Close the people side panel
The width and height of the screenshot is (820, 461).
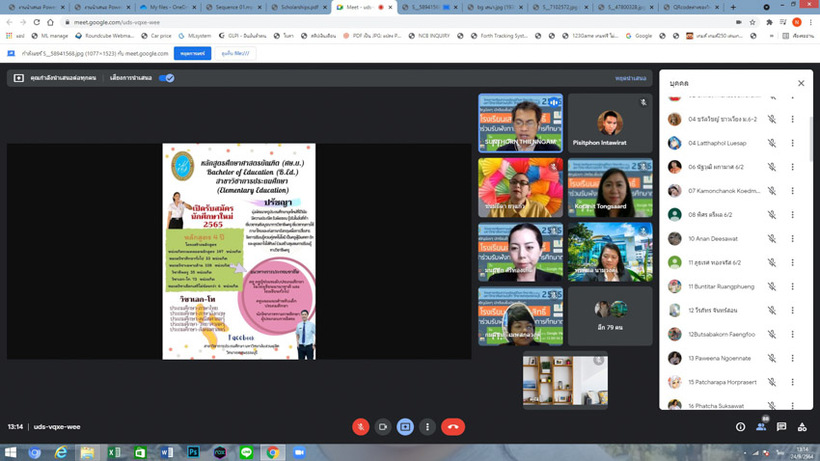(x=801, y=83)
